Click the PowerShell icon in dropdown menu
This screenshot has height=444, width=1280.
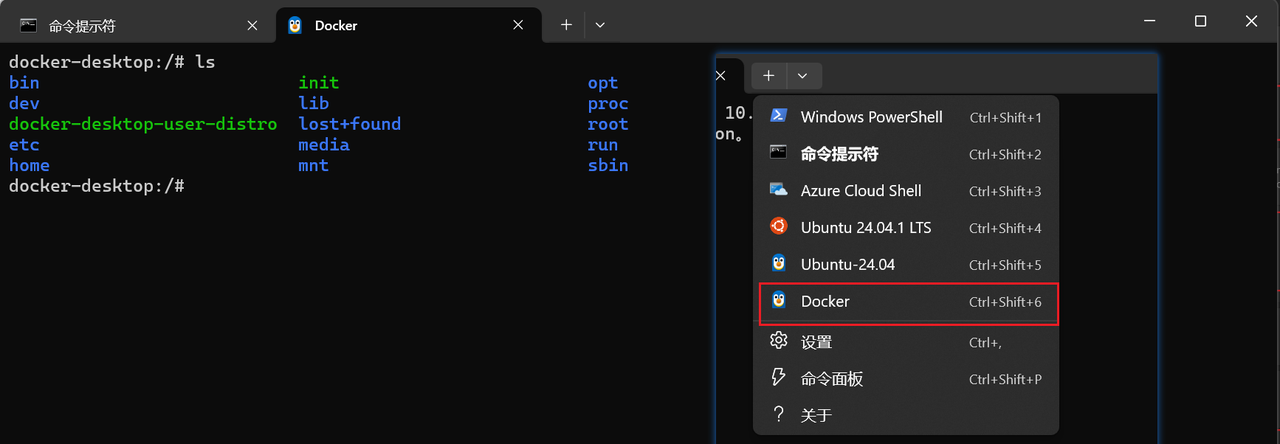pos(778,116)
